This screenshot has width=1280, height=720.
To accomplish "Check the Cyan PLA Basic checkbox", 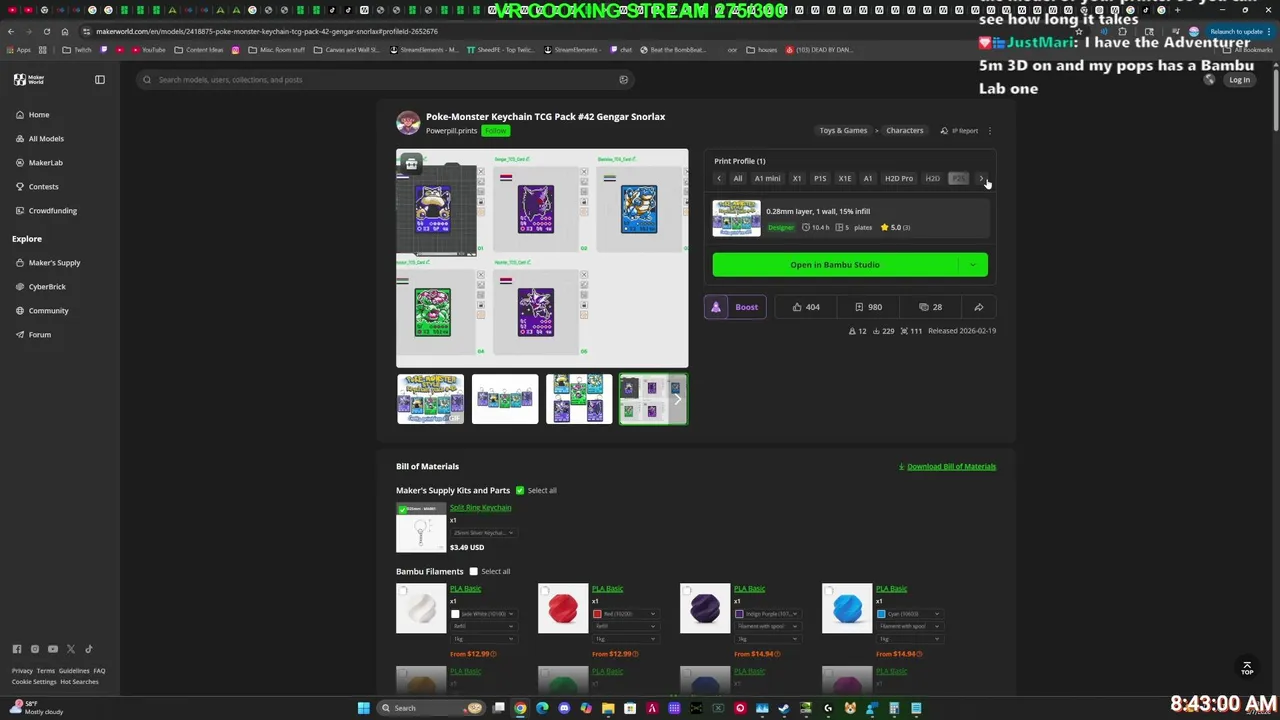I will [x=829, y=591].
